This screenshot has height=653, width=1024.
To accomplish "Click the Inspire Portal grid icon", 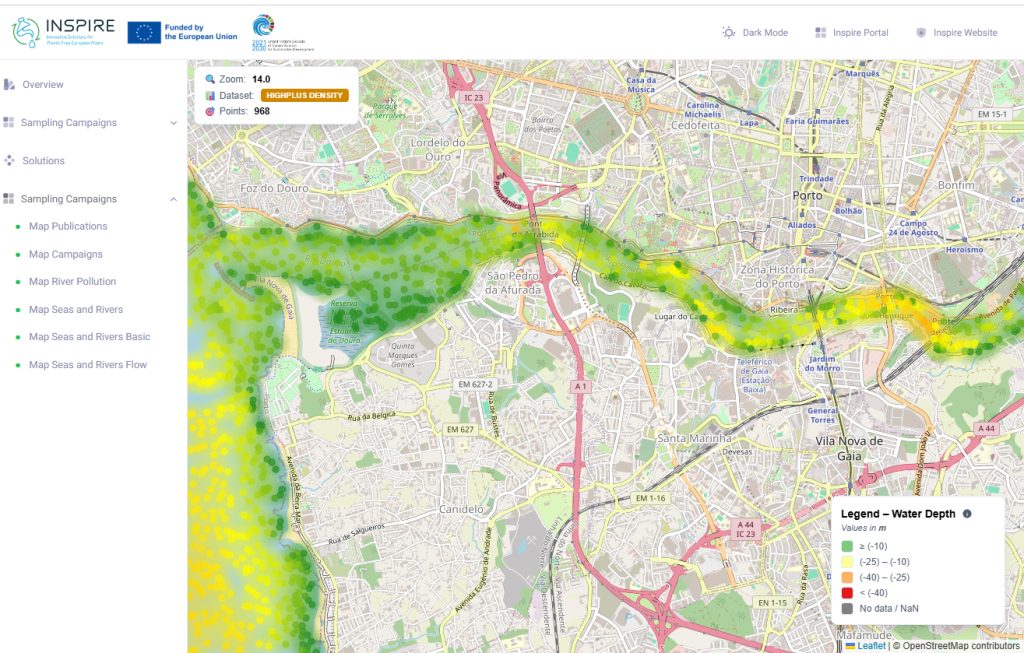I will coord(821,33).
